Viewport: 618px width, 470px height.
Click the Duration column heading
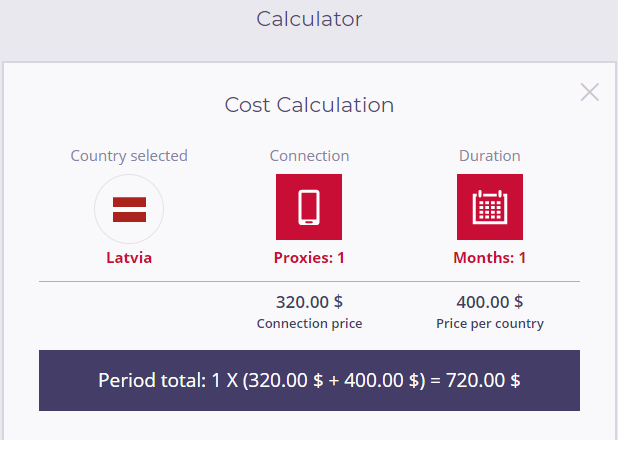coord(489,156)
